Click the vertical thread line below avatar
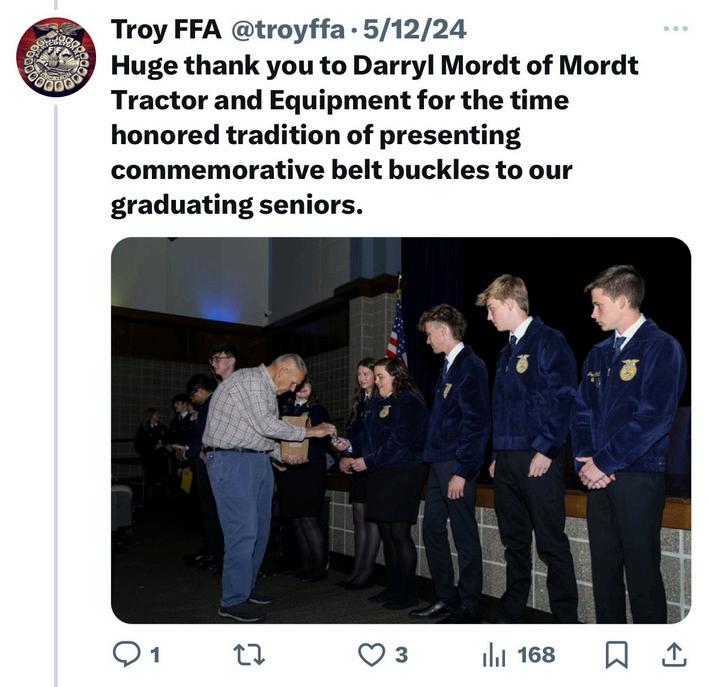Viewport: 708px width, 687px height. tap(56, 400)
